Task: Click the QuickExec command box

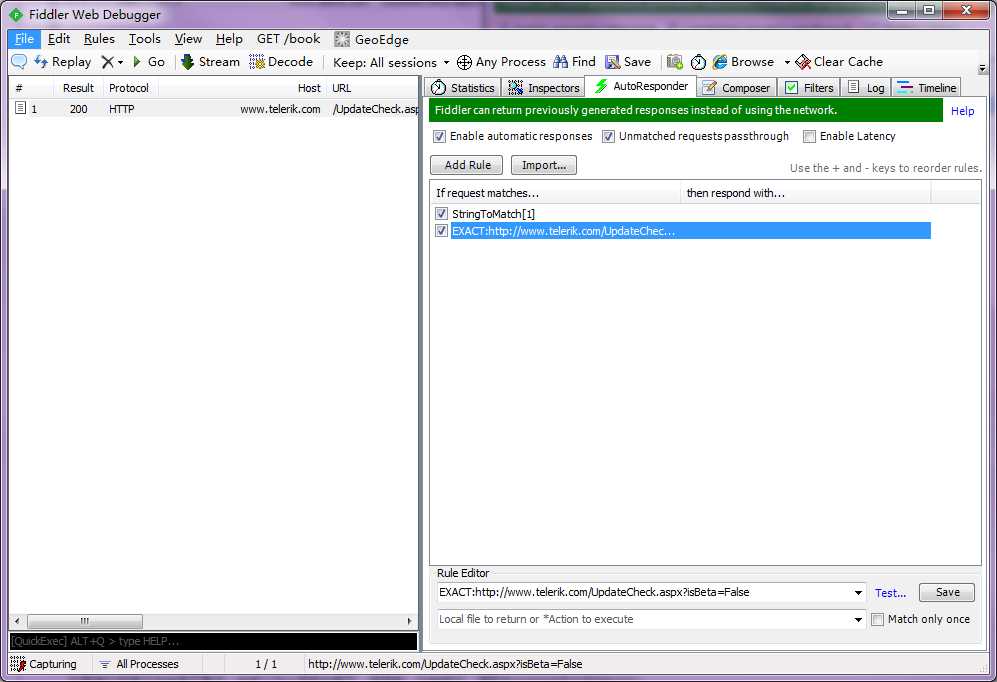Action: tap(213, 641)
